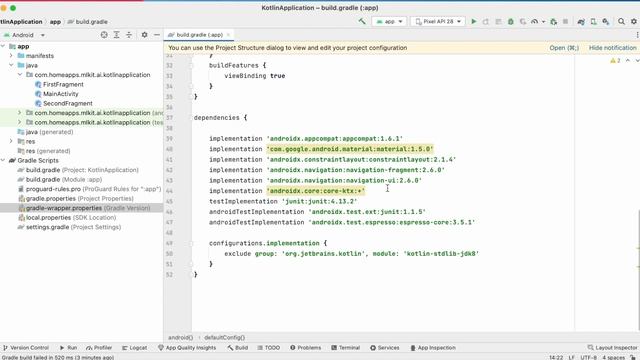
Task: Fold the buildFeatures block in the gutter
Action: coord(191,65)
